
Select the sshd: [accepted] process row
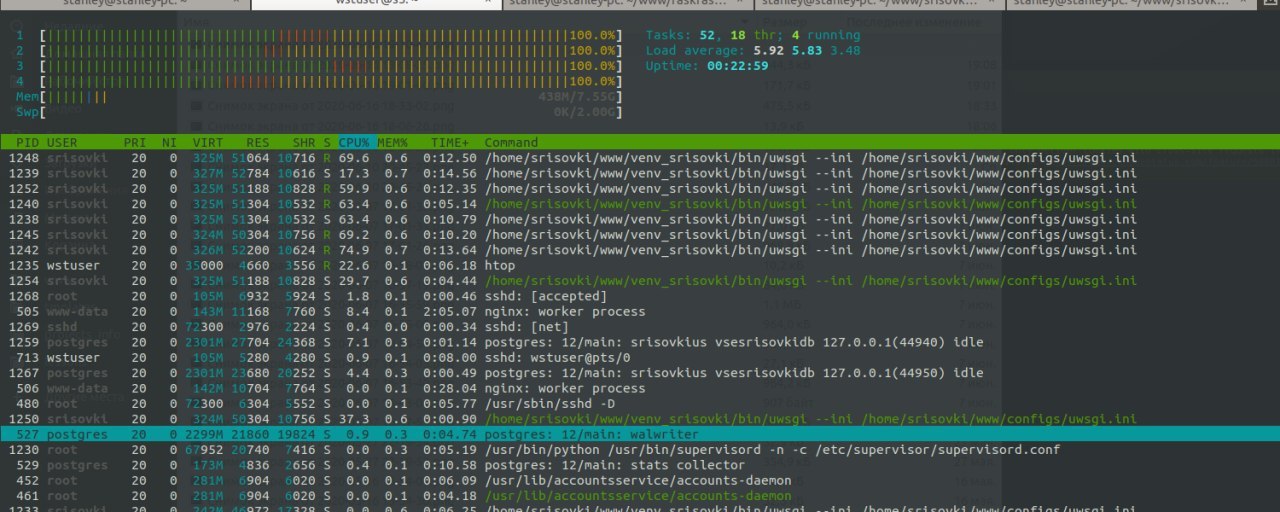click(x=640, y=296)
